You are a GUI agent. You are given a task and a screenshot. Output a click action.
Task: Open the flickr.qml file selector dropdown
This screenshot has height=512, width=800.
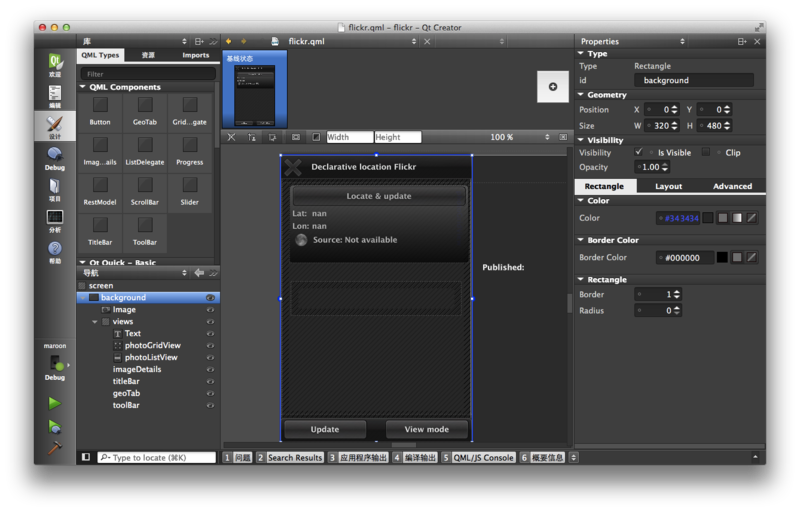pos(352,41)
